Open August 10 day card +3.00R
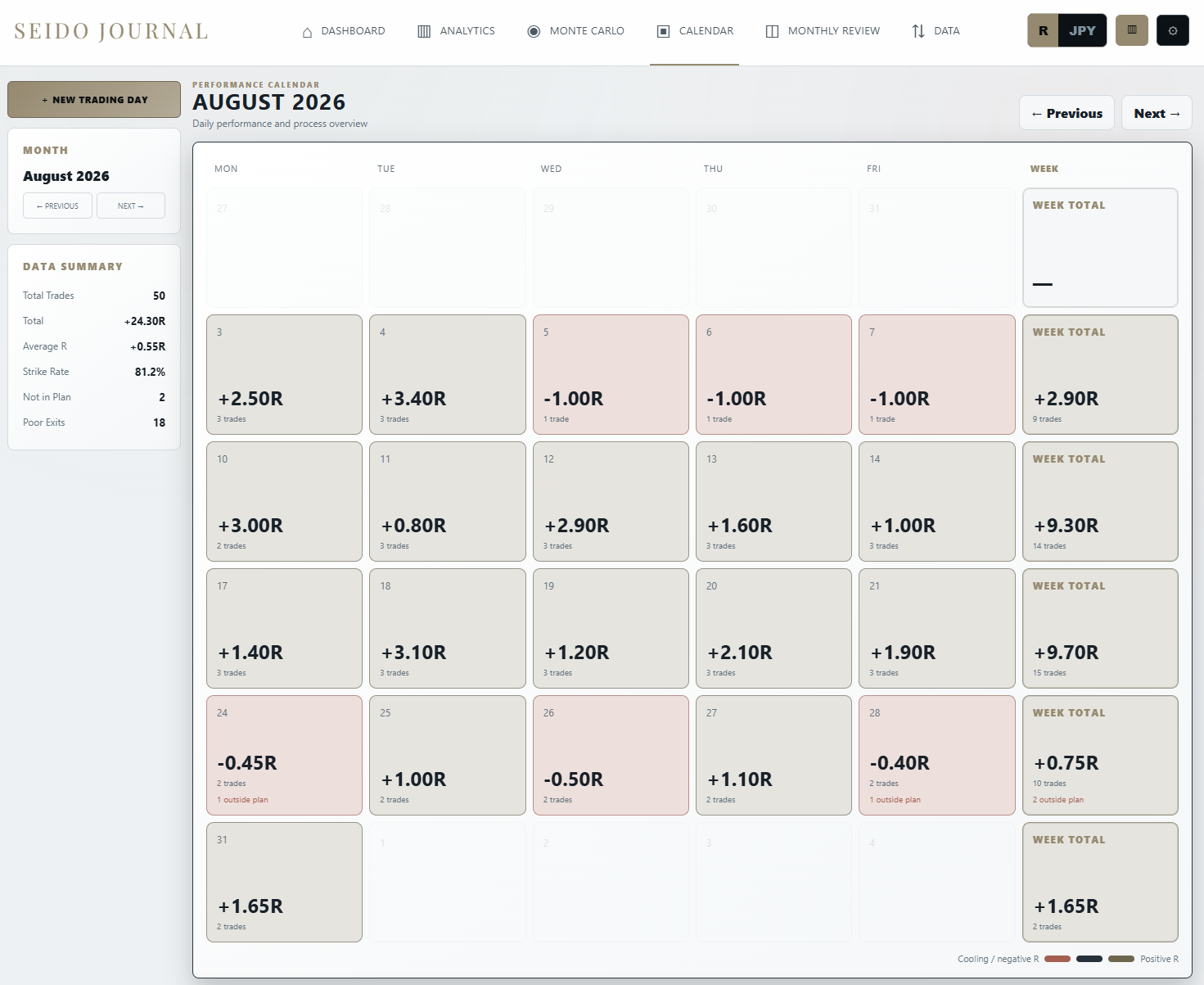Image resolution: width=1204 pixels, height=985 pixels. [x=284, y=501]
